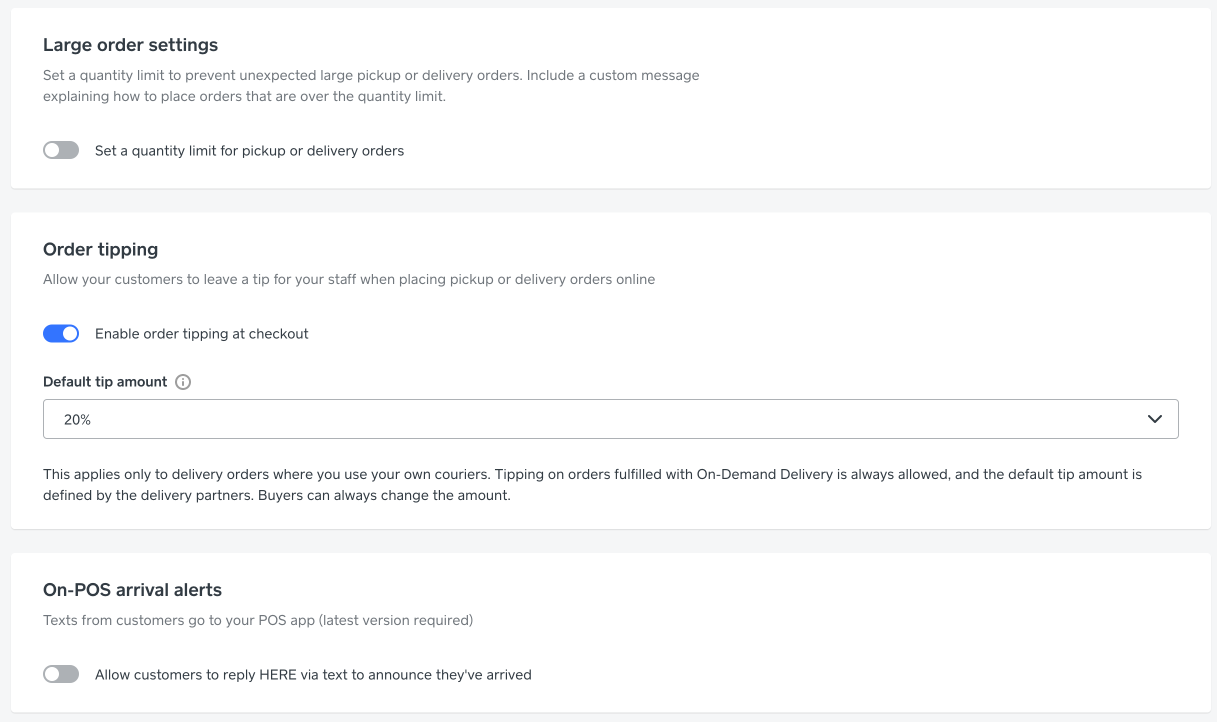Click 'Enable order tipping at checkout' label
Image resolution: width=1217 pixels, height=722 pixels.
[x=202, y=334]
